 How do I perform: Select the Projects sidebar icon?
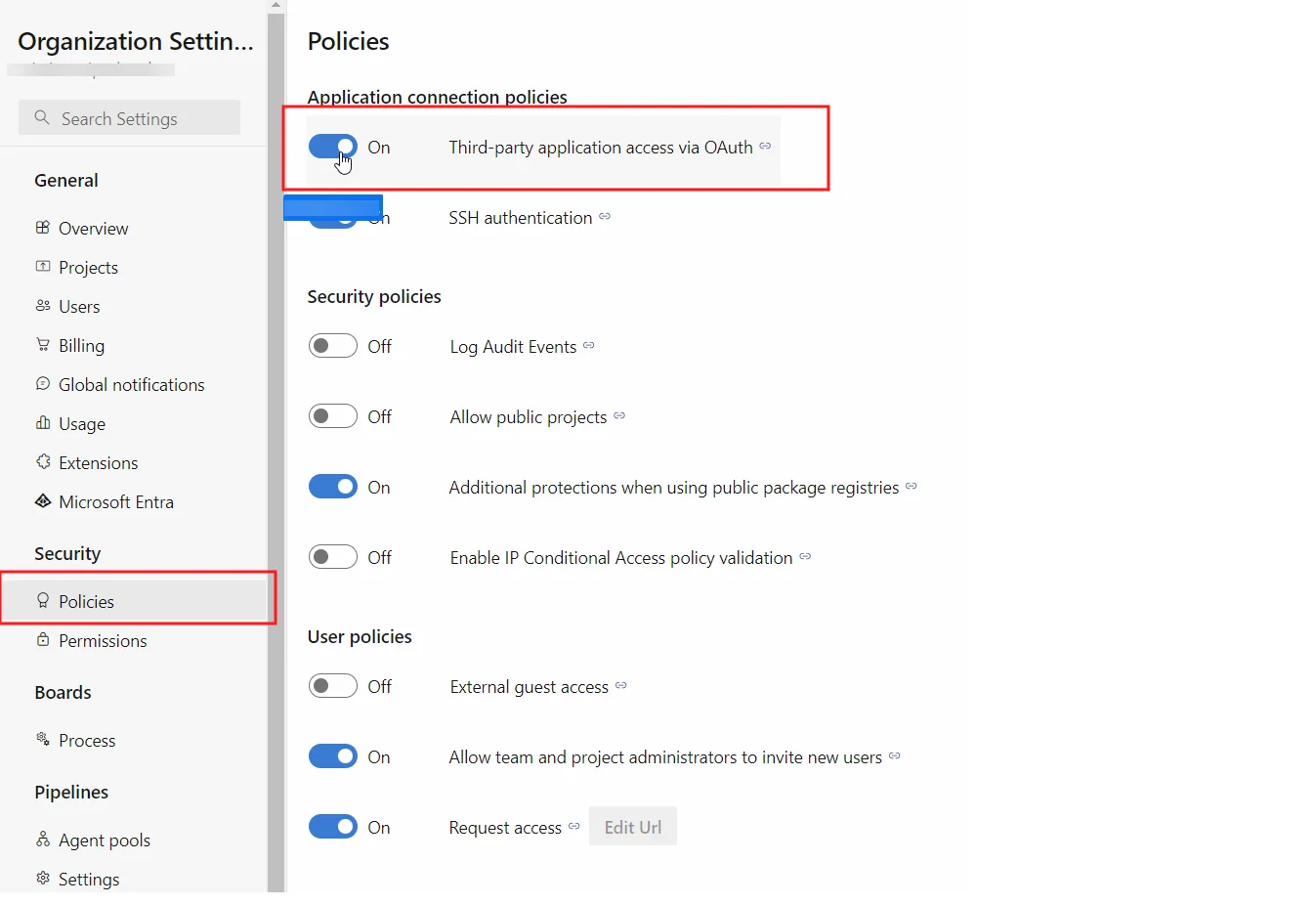[43, 267]
